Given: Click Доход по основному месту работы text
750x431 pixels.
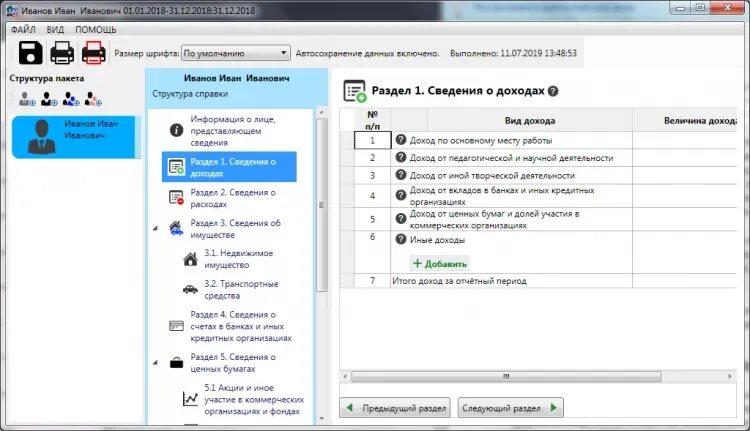Looking at the screenshot, I should tap(481, 141).
